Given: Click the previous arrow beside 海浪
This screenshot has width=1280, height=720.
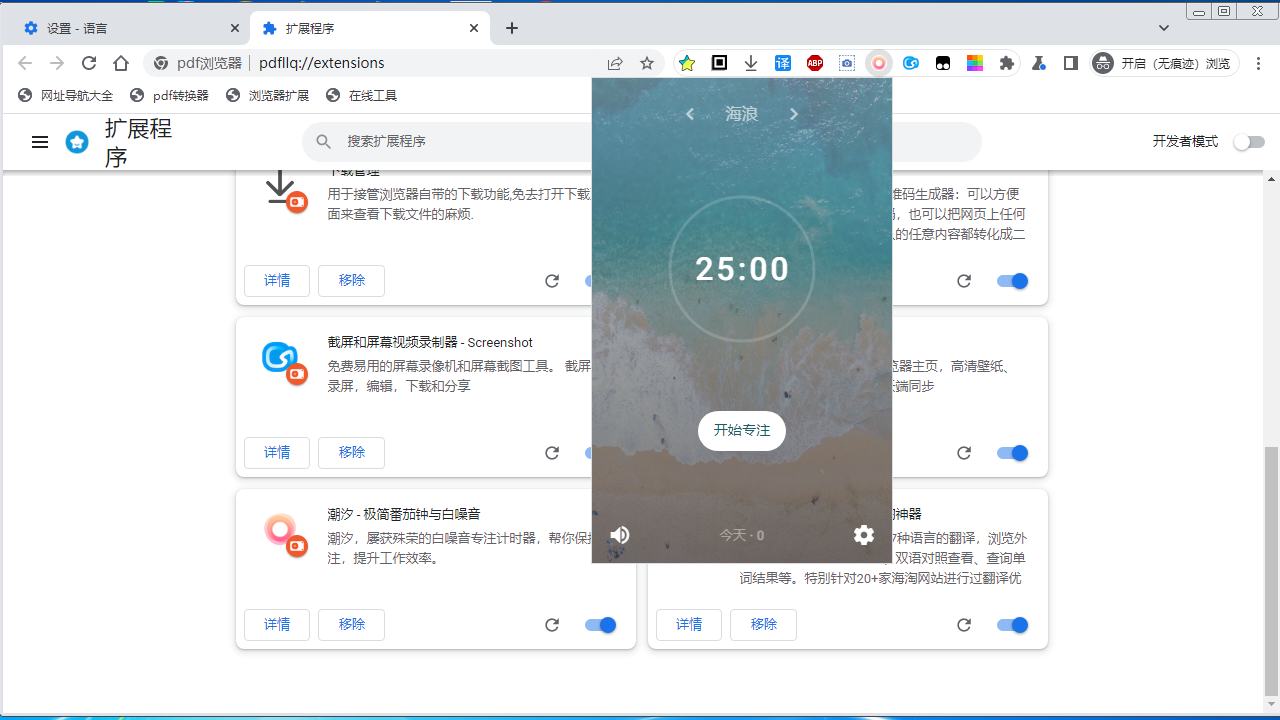Looking at the screenshot, I should coord(689,114).
